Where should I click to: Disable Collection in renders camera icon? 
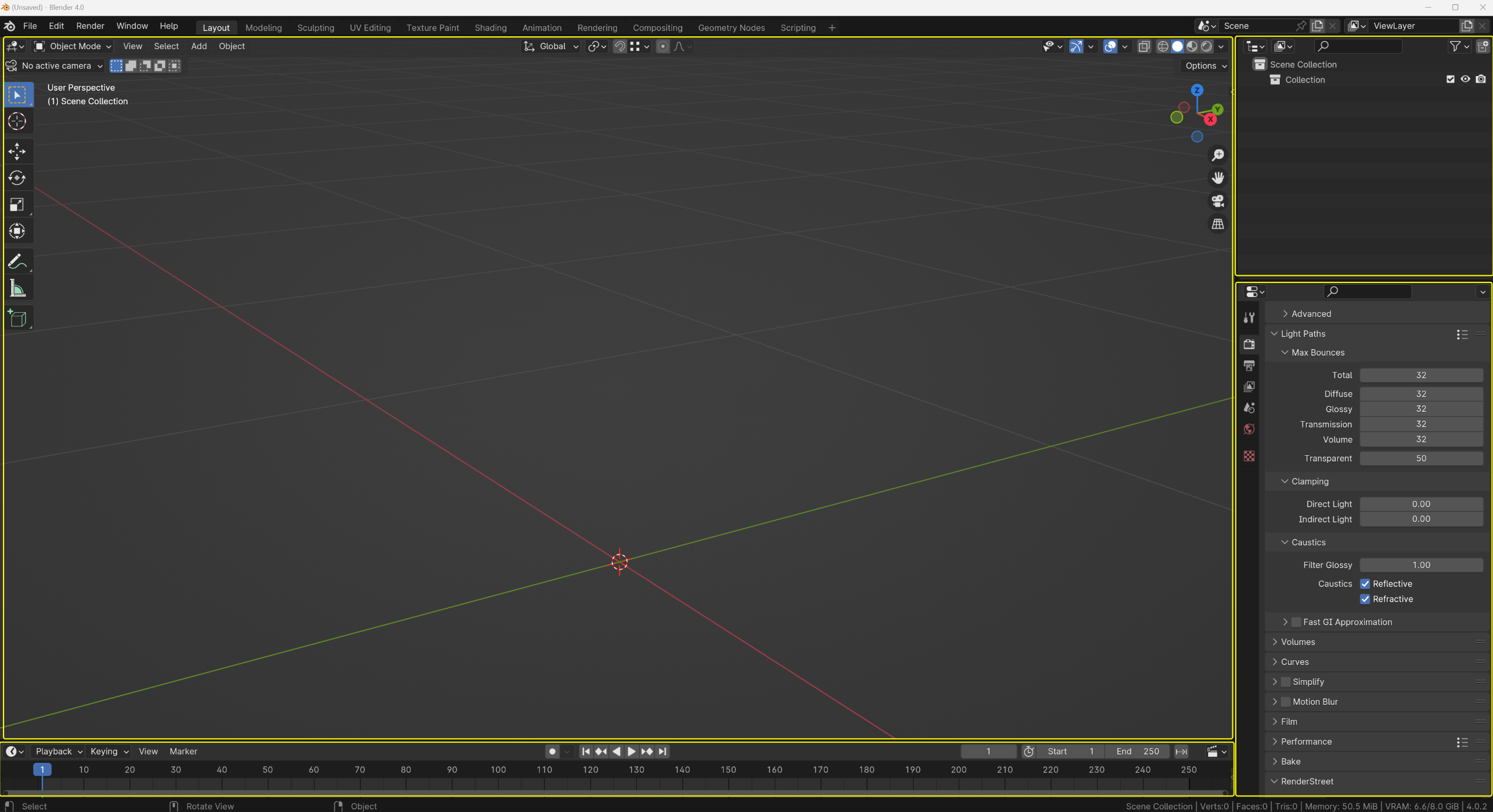[1481, 79]
